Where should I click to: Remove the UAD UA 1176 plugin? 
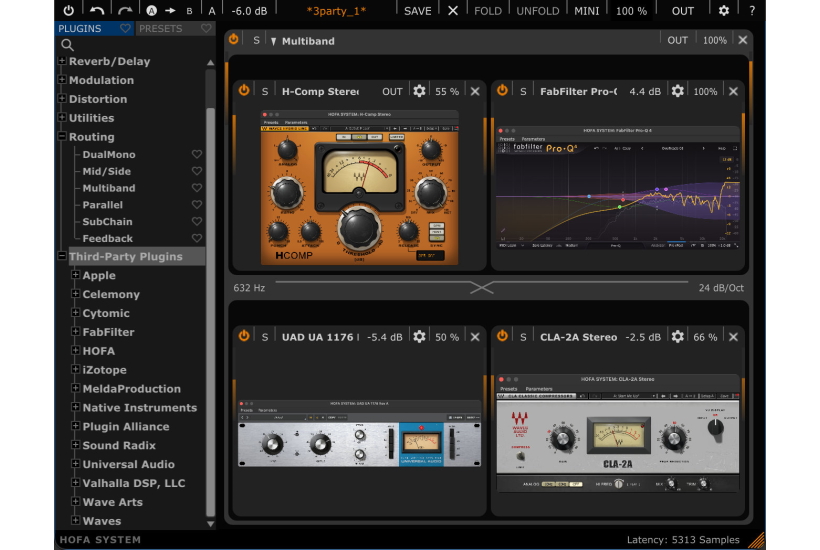[x=475, y=337]
